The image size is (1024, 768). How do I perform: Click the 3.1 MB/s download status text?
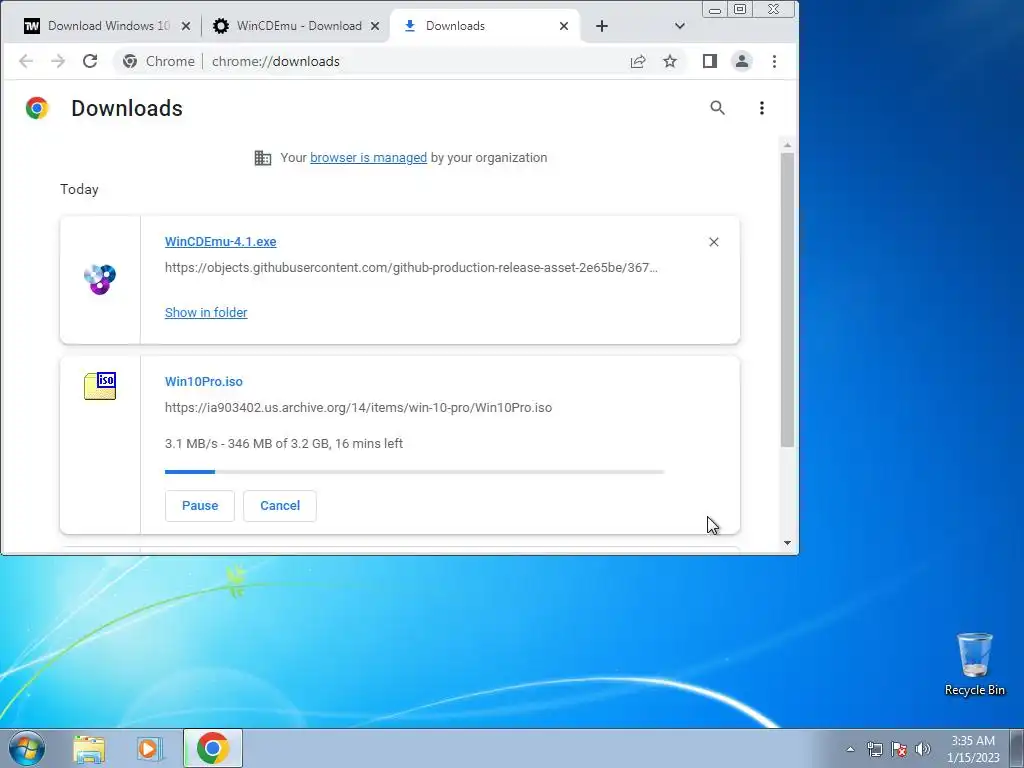click(283, 443)
